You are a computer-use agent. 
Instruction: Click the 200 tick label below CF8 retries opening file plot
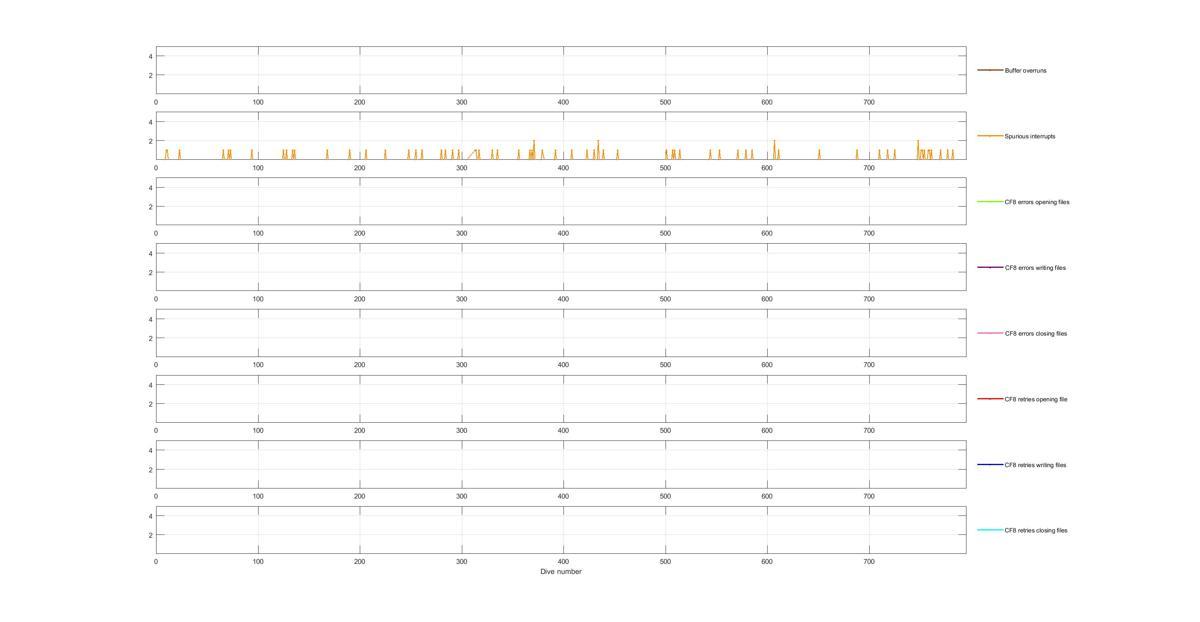point(360,431)
